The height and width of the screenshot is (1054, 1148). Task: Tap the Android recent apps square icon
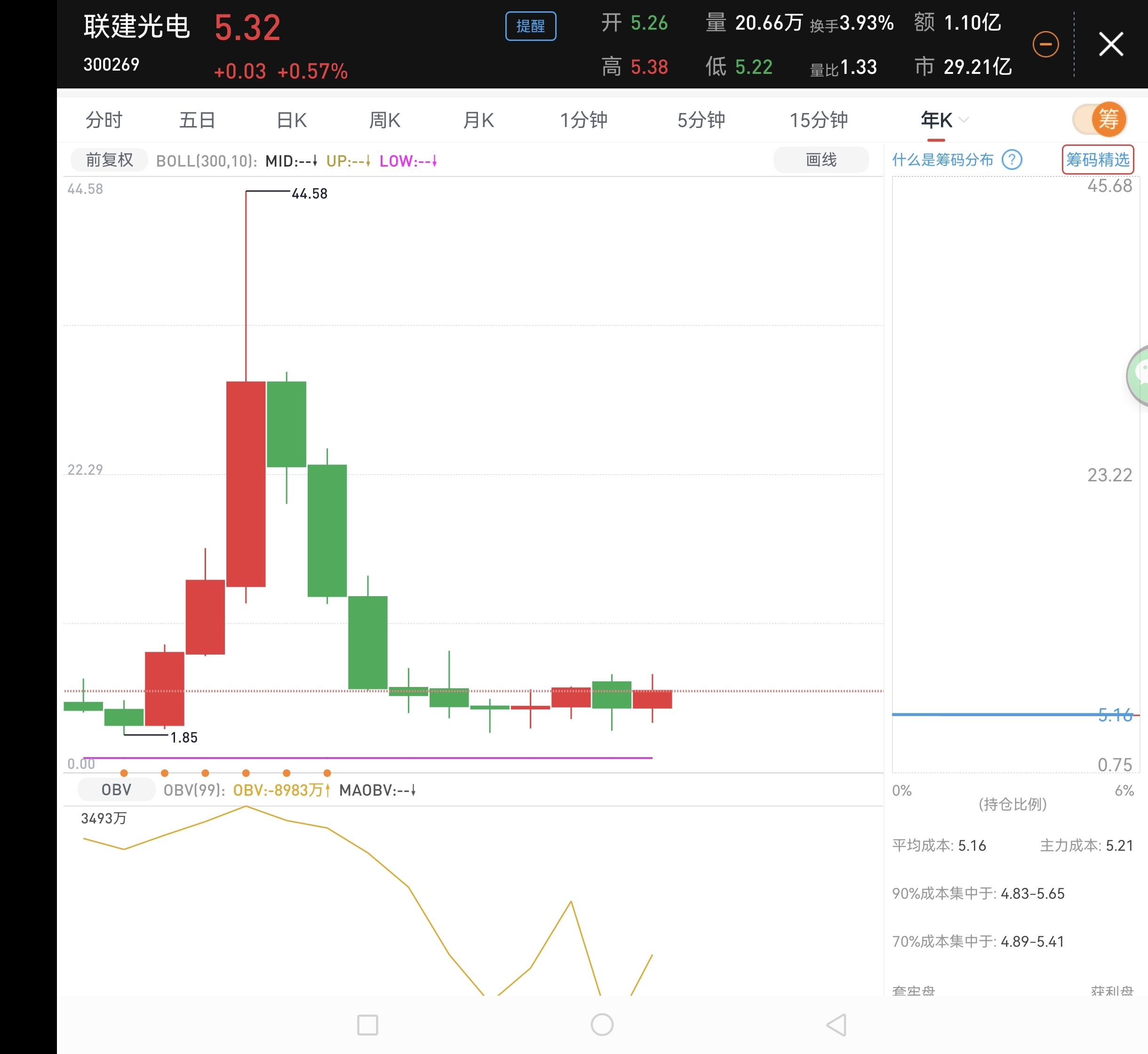click(367, 1025)
